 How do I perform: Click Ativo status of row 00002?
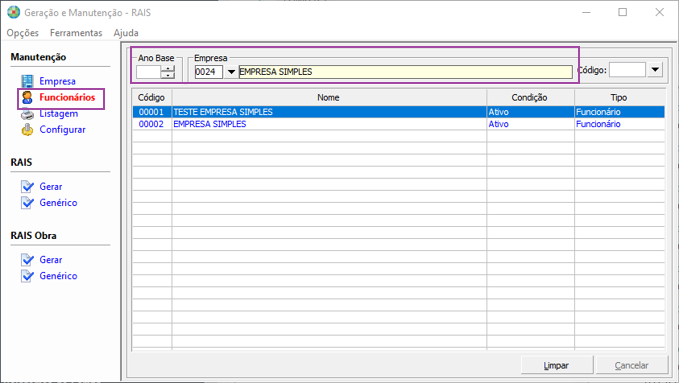[498, 124]
